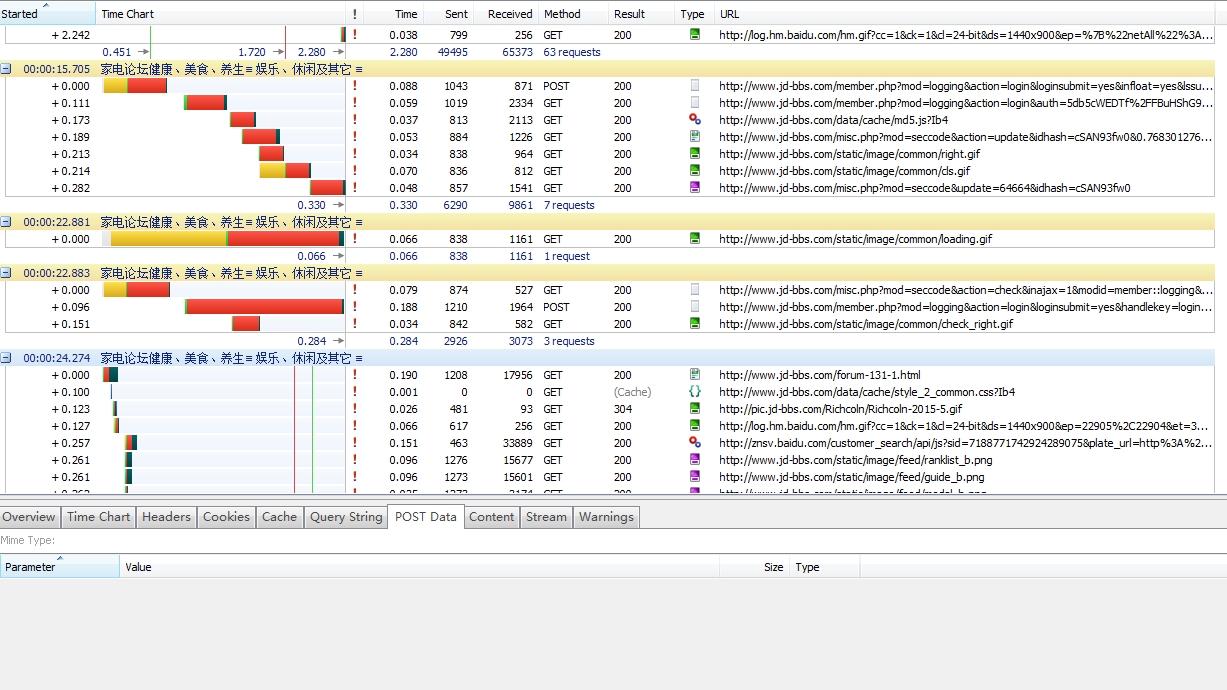Sort requests by the Received column header
Screen dimensions: 1227x690
[x=509, y=15]
